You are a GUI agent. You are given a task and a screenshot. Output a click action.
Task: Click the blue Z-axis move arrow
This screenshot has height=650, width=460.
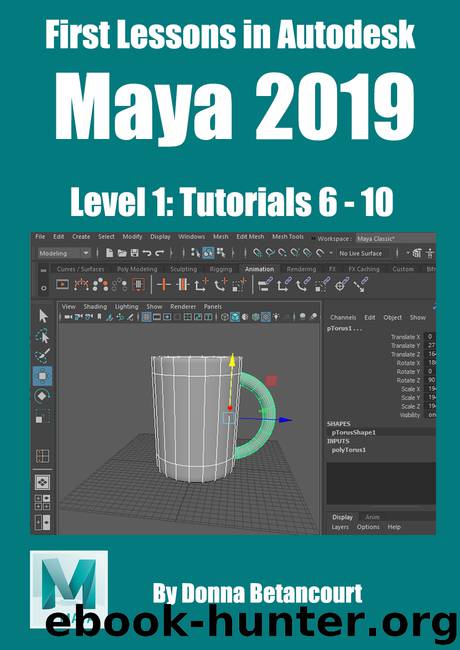tap(284, 420)
